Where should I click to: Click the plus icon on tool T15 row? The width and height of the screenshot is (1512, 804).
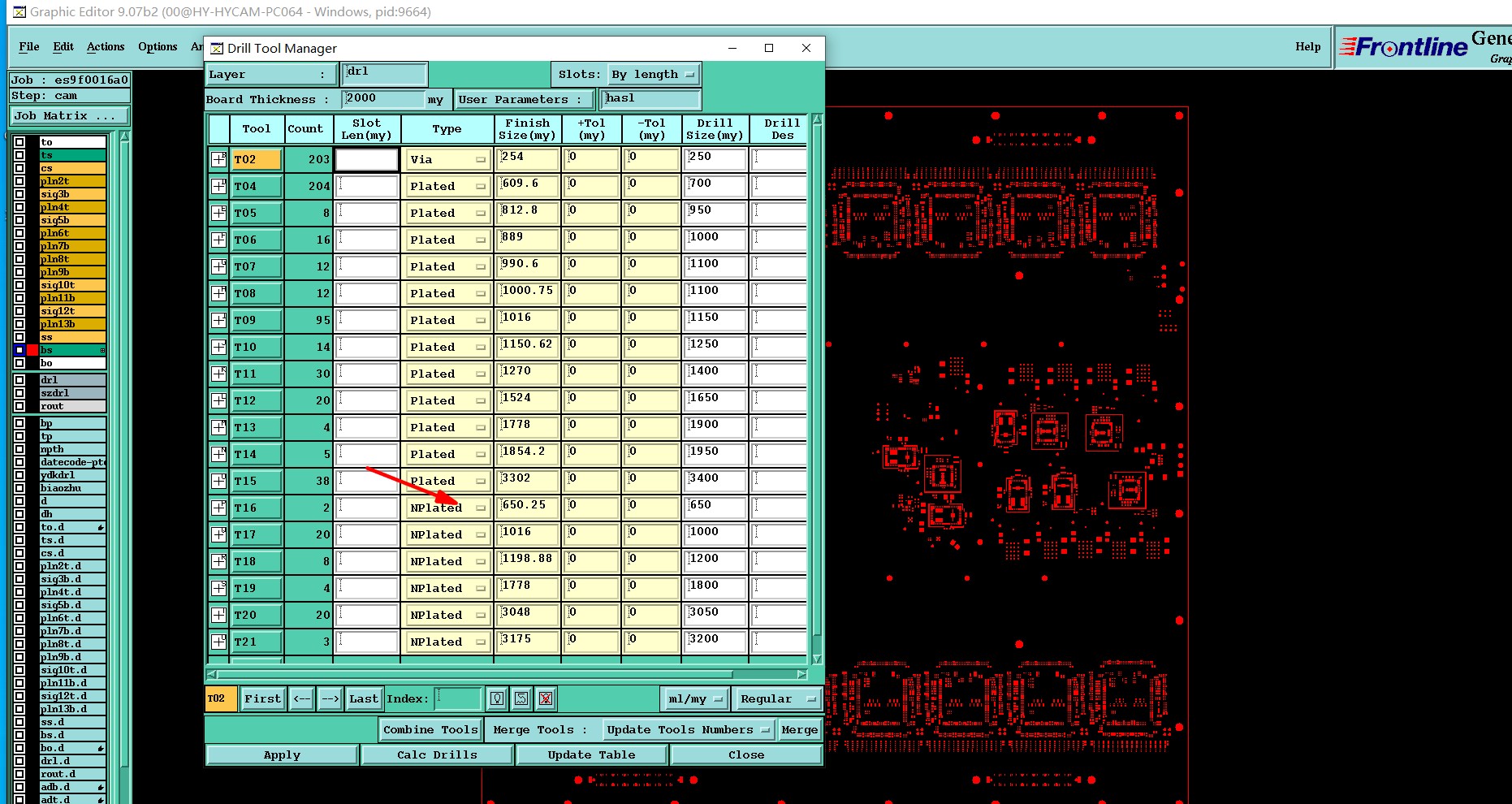(219, 481)
